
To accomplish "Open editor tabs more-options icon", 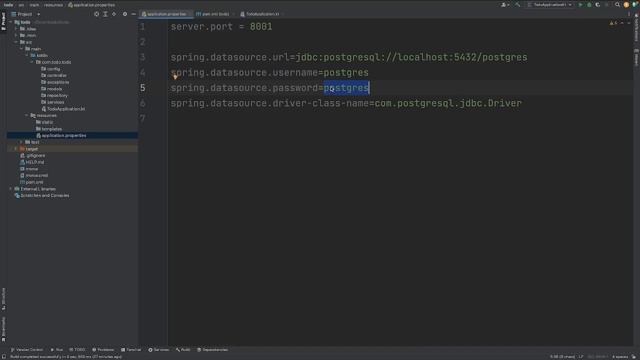I will point(629,14).
